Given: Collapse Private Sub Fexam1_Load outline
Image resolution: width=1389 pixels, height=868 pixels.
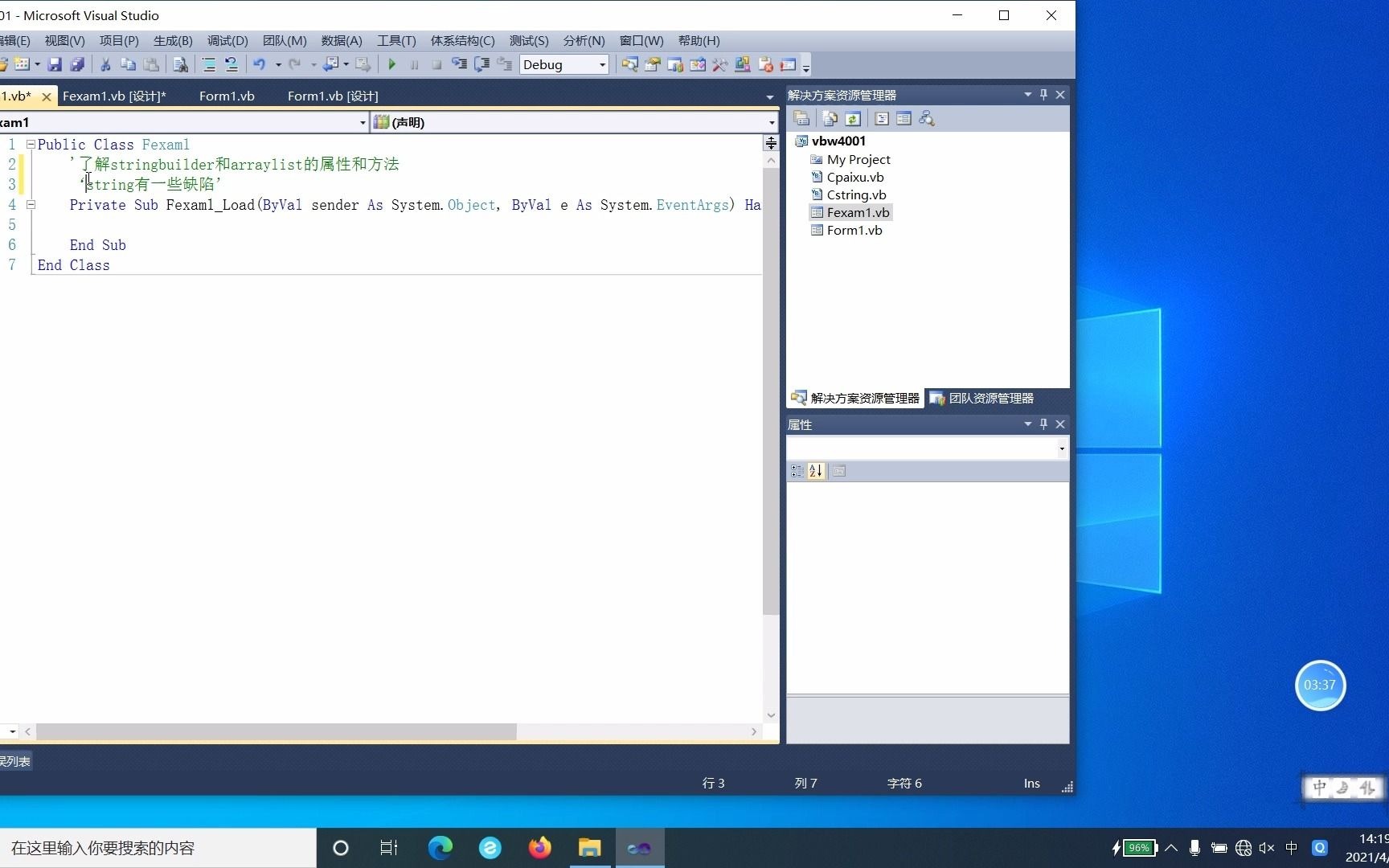Looking at the screenshot, I should (x=31, y=205).
